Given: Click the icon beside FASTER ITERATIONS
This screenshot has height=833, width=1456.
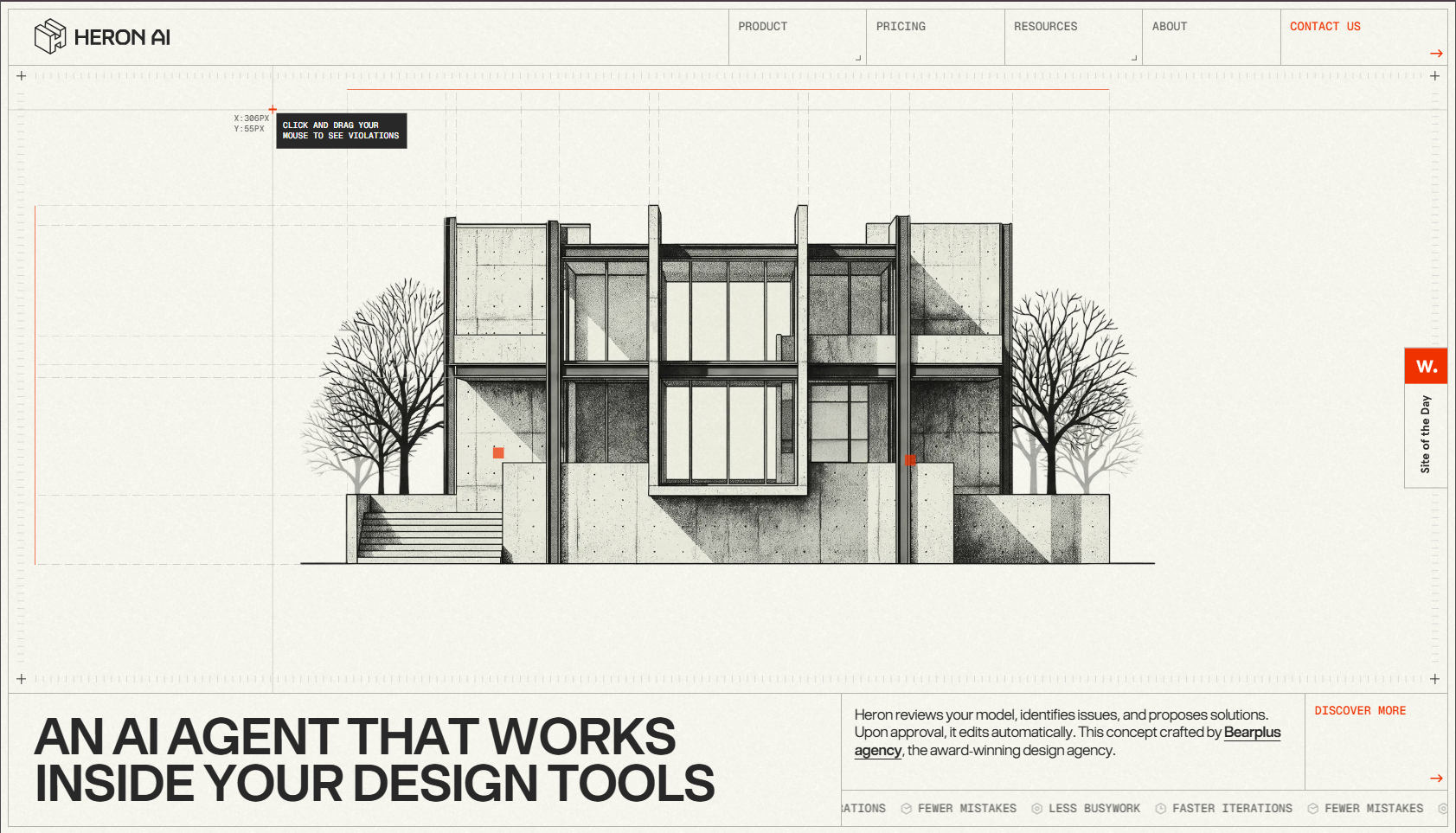Looking at the screenshot, I should click(x=1160, y=809).
